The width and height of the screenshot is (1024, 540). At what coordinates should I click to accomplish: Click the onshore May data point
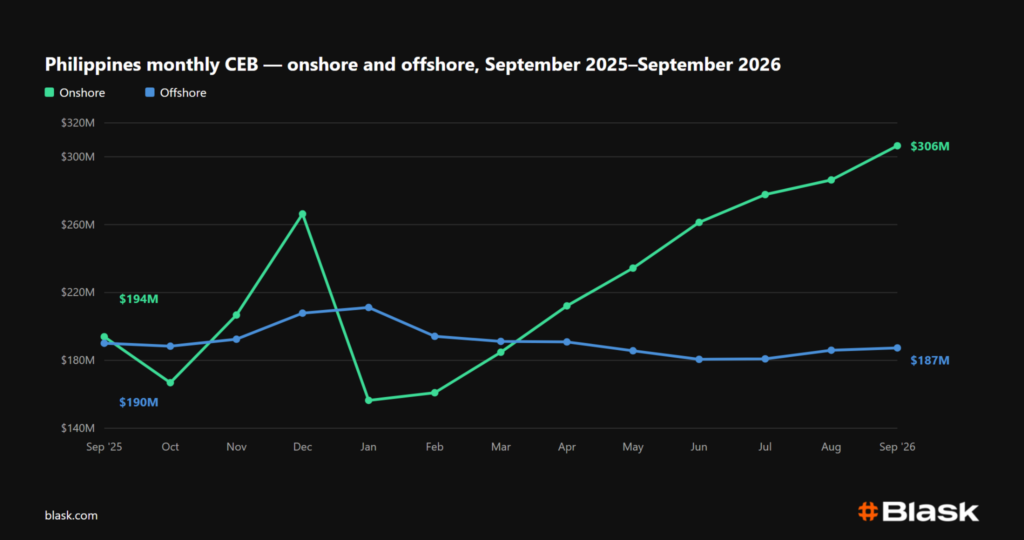point(633,268)
